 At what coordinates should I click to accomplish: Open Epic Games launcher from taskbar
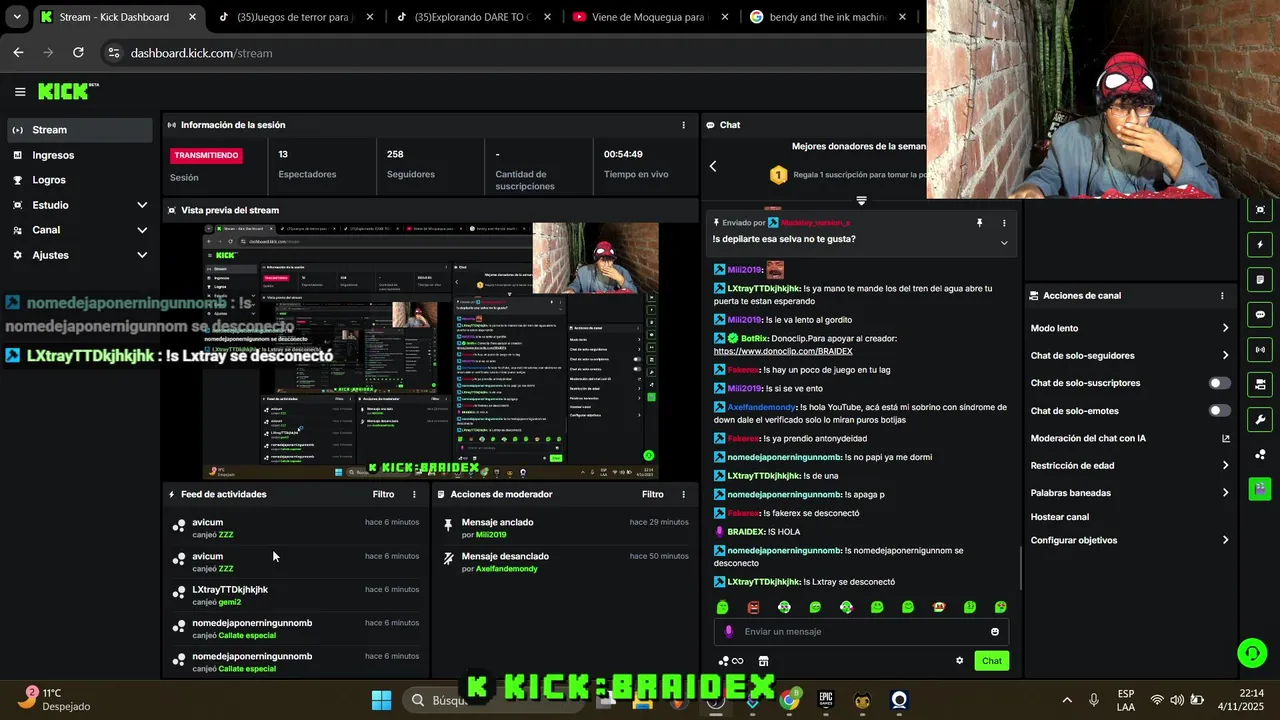(x=826, y=700)
